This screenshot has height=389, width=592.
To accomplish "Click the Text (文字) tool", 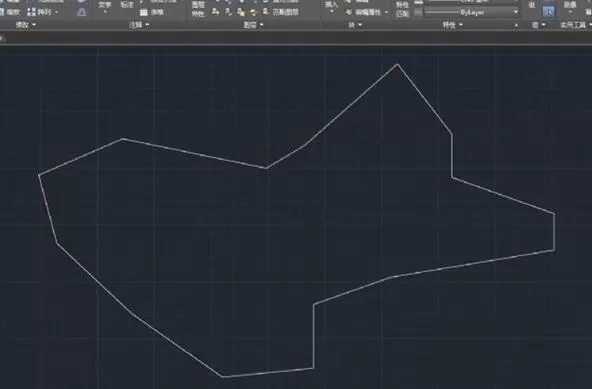I will pos(105,5).
